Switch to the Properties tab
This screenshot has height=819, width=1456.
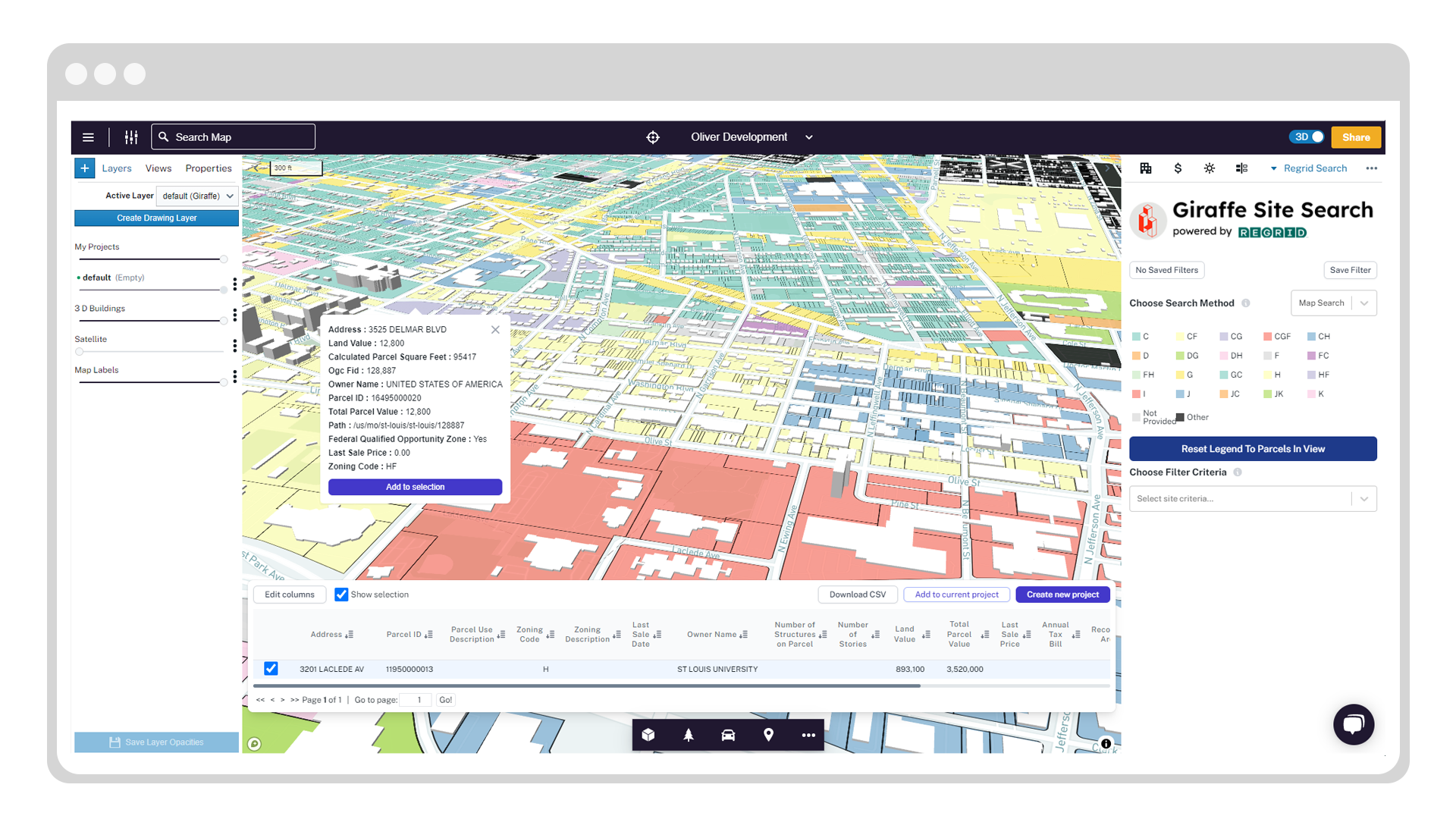pos(209,168)
